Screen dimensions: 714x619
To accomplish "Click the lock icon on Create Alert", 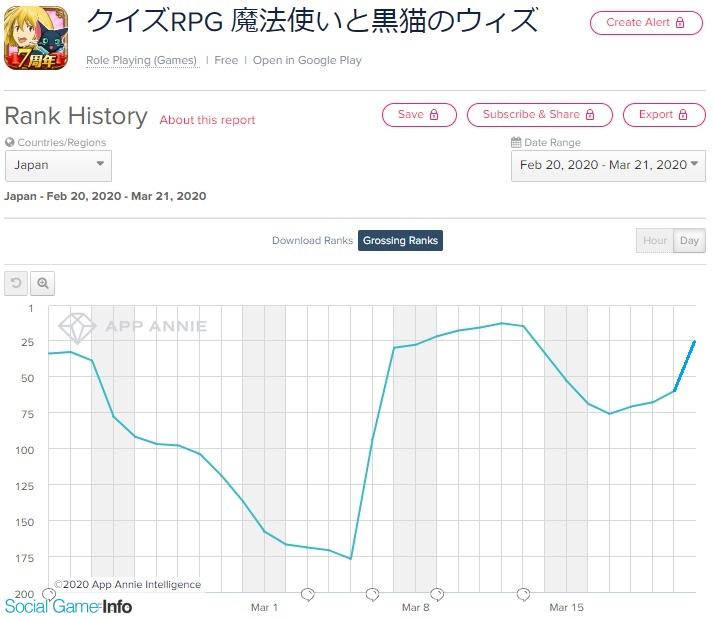I will click(x=680, y=22).
